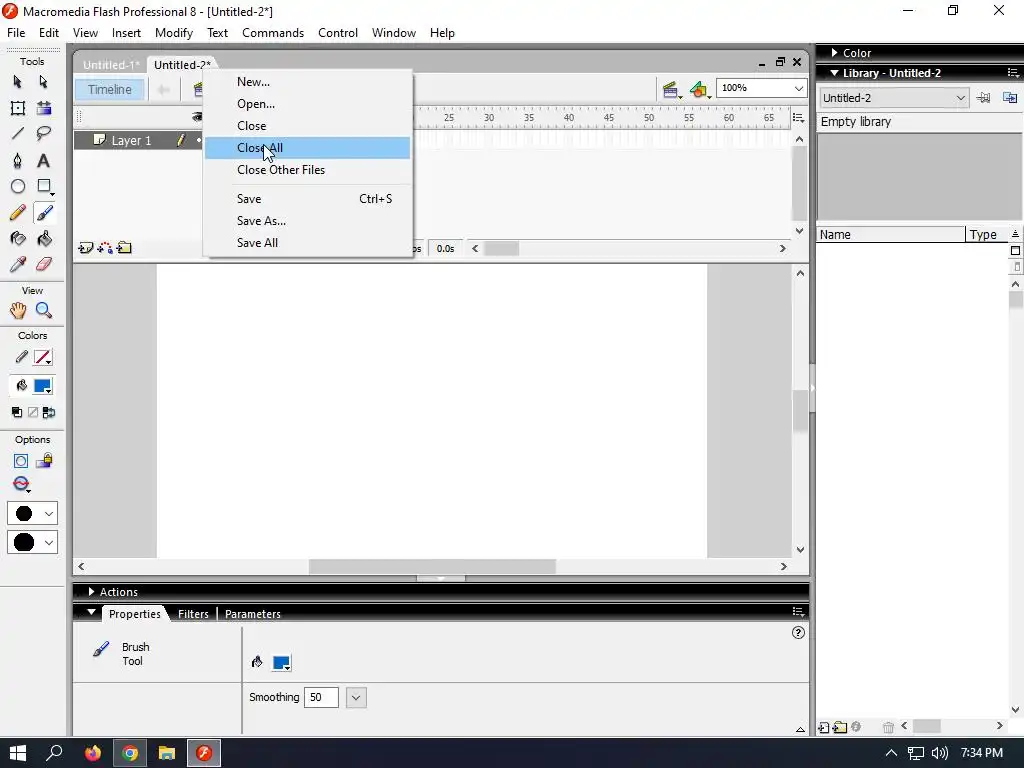Select the Paint Bucket tool
The height and width of the screenshot is (768, 1024).
44,239
